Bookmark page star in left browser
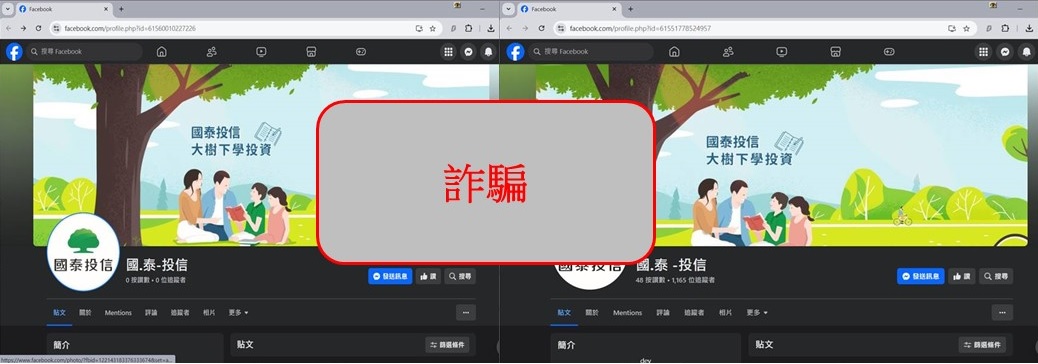1038x364 pixels. coord(432,28)
